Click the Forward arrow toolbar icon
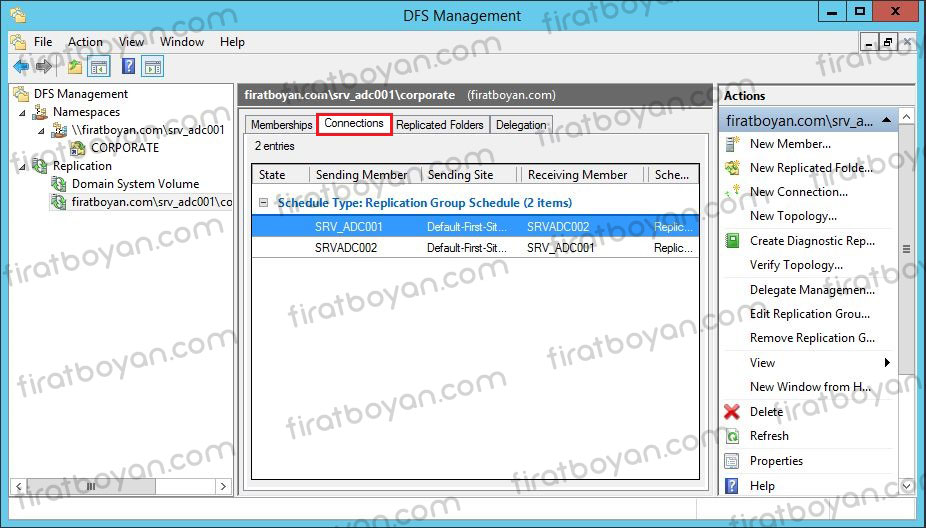926x528 pixels. 44,67
